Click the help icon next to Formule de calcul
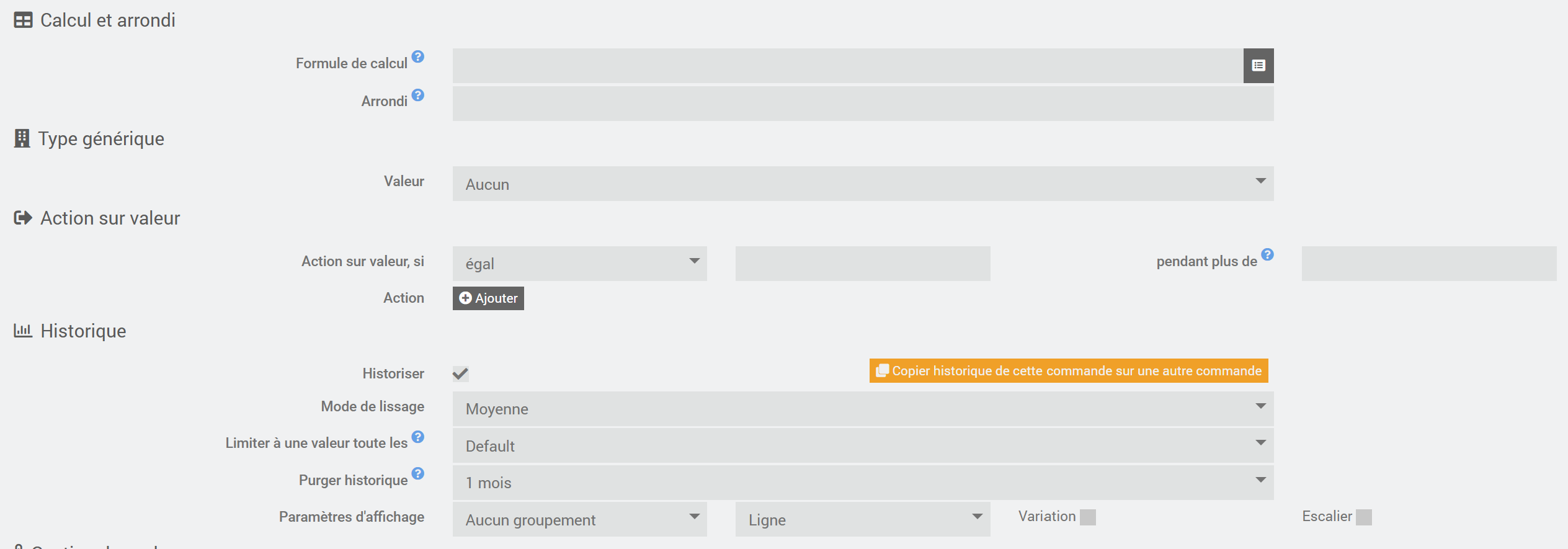The height and width of the screenshot is (549, 1568). click(x=418, y=57)
